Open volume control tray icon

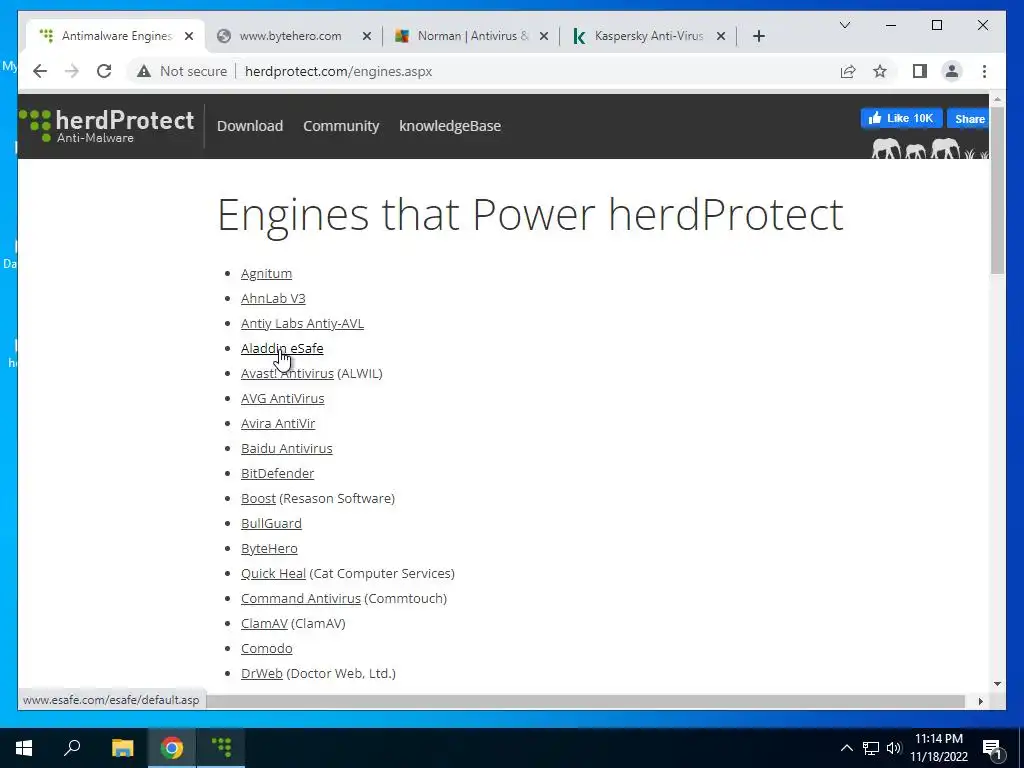click(894, 748)
